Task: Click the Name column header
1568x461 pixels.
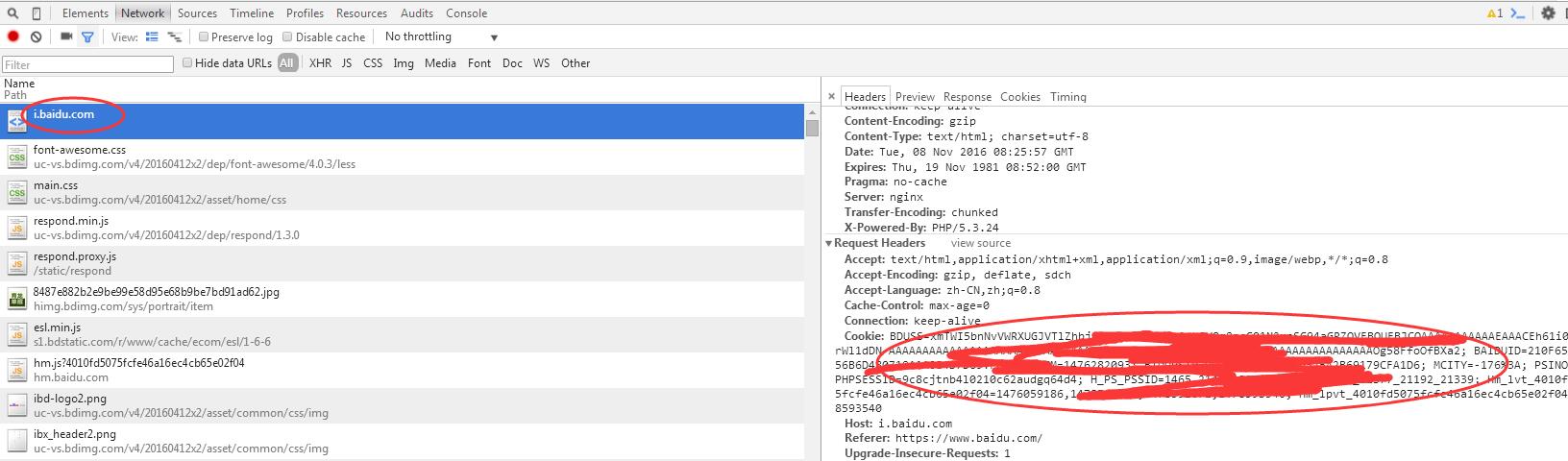Action: point(19,84)
